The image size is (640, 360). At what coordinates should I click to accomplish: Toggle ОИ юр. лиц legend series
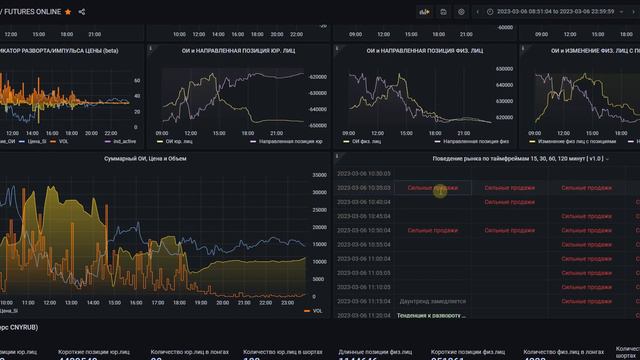coord(179,141)
